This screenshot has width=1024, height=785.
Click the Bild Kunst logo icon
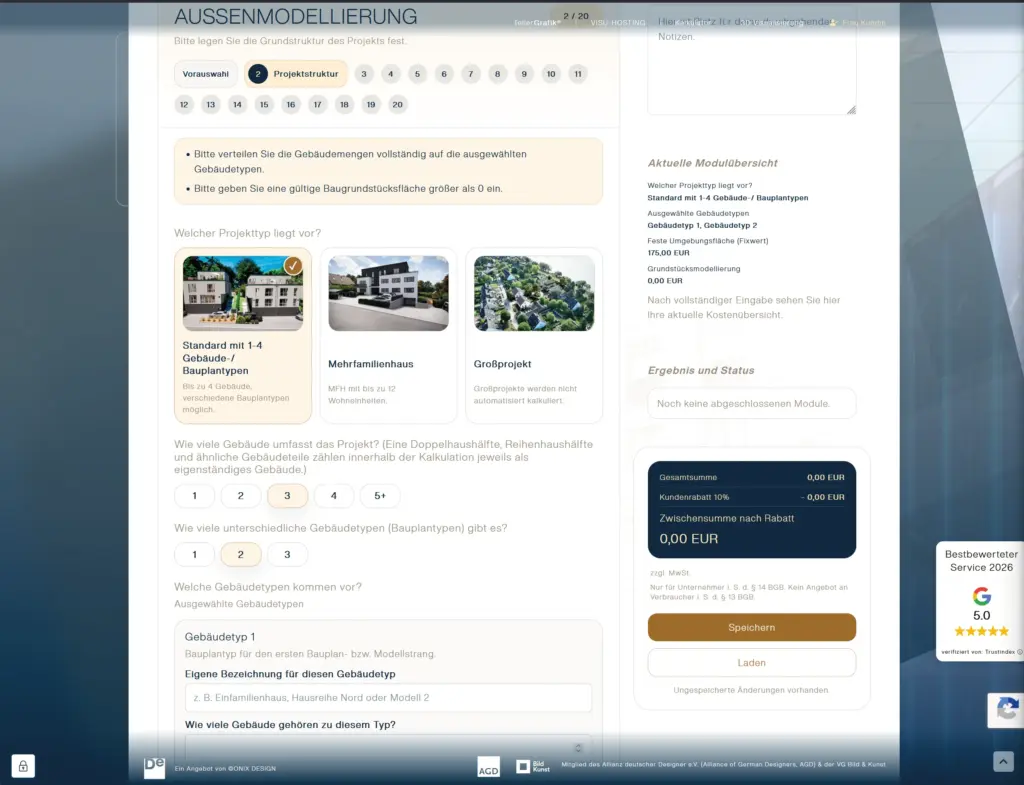pyautogui.click(x=532, y=767)
